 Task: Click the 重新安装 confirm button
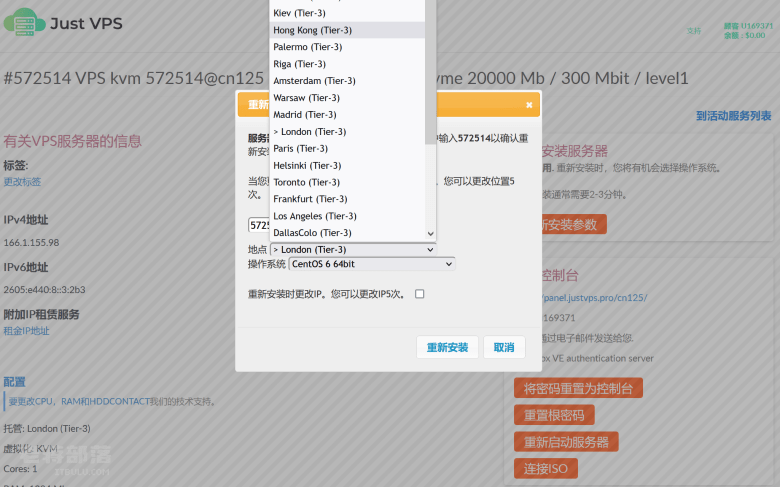pos(447,347)
